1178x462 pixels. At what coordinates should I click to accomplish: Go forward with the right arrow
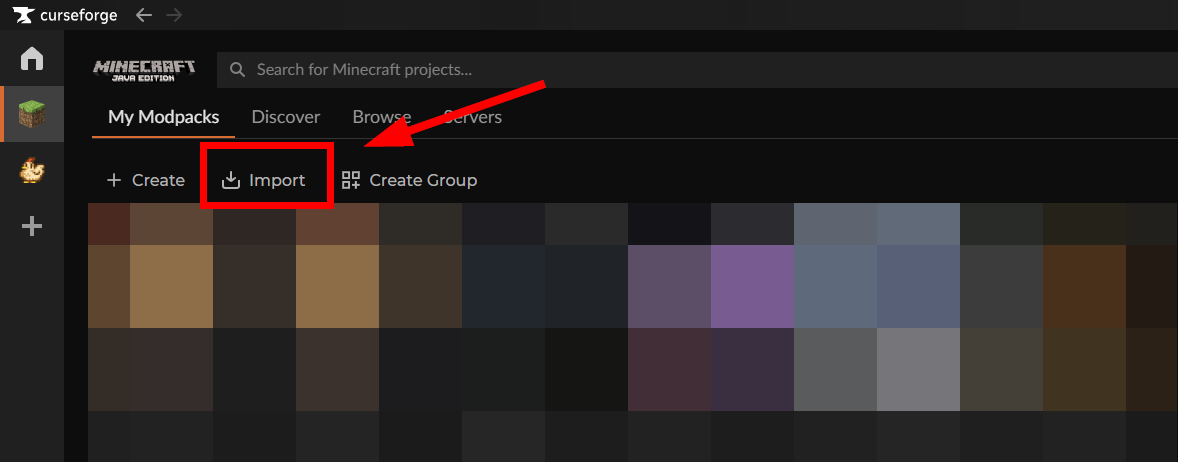click(174, 15)
